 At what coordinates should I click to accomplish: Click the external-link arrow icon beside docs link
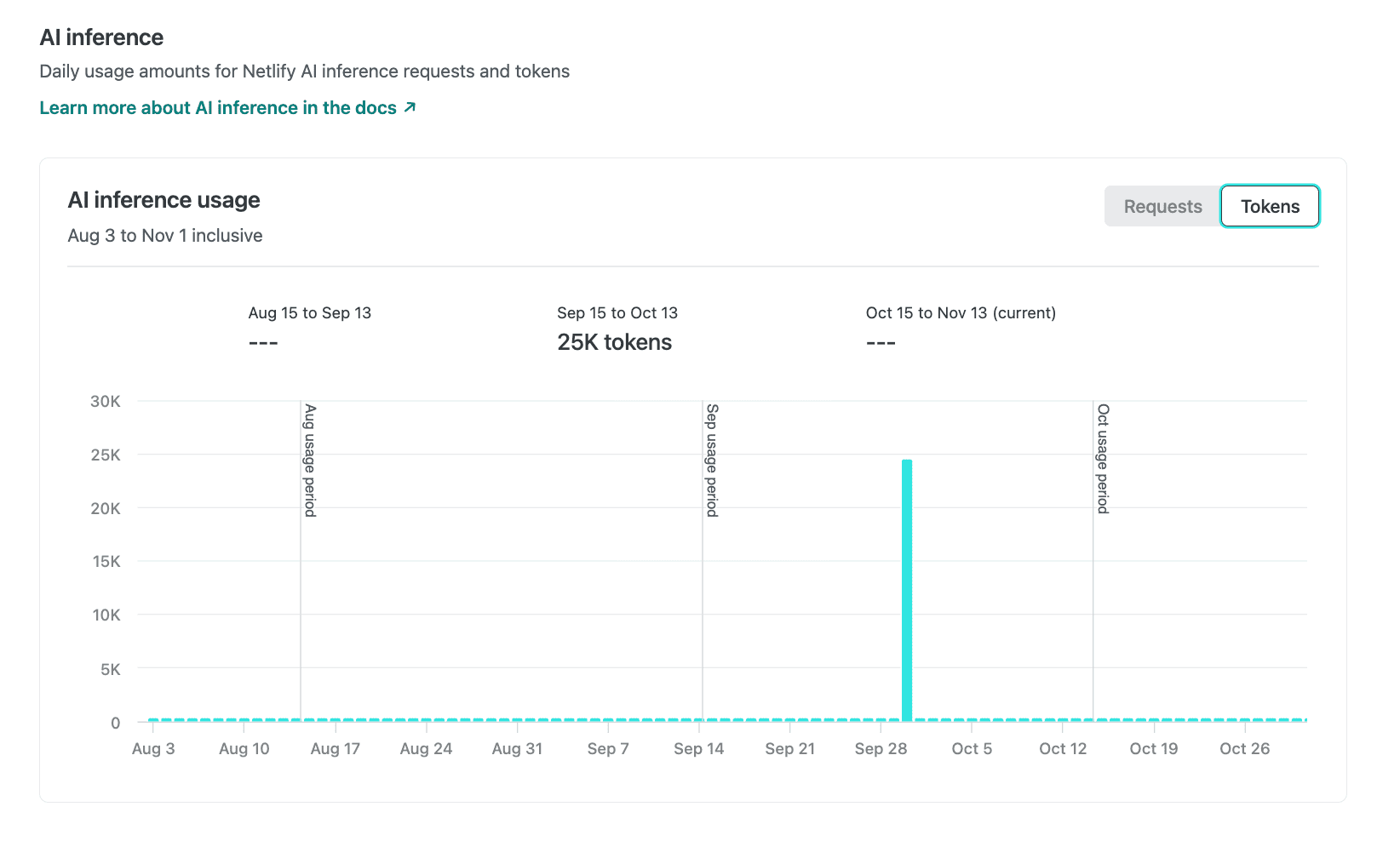[x=410, y=107]
